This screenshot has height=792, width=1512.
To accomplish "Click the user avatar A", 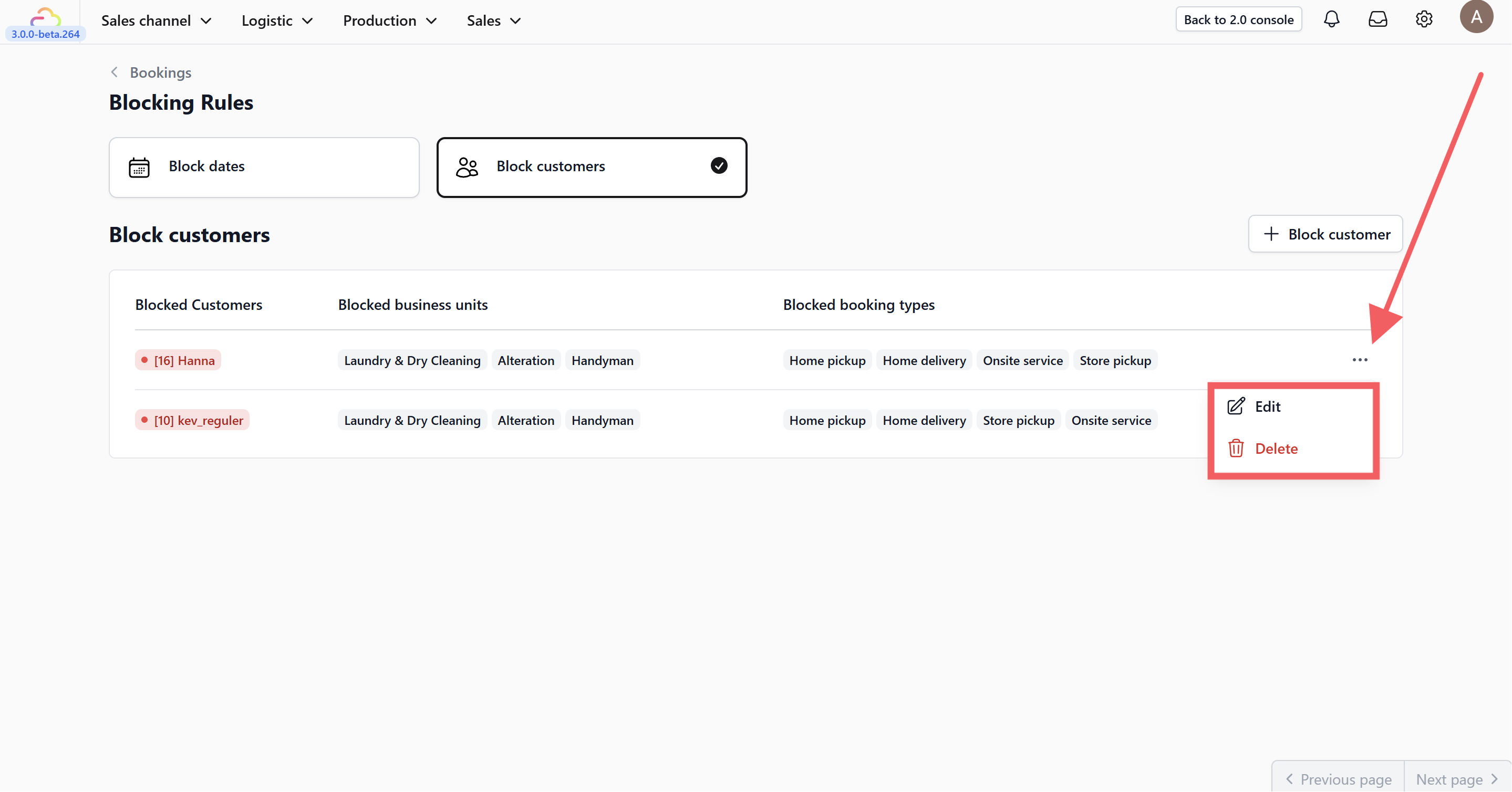I will (1476, 17).
